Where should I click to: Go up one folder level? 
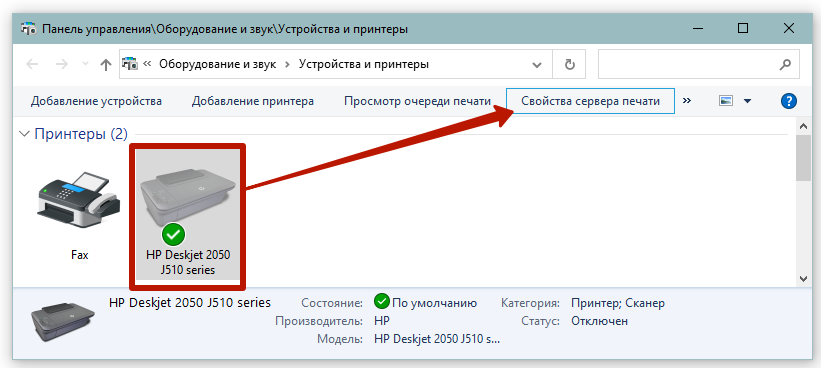106,64
